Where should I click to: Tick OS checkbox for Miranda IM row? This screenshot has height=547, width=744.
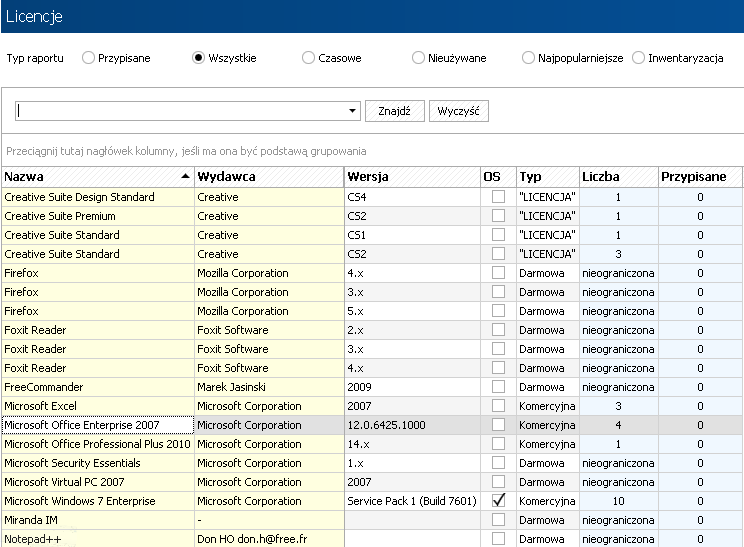498,519
